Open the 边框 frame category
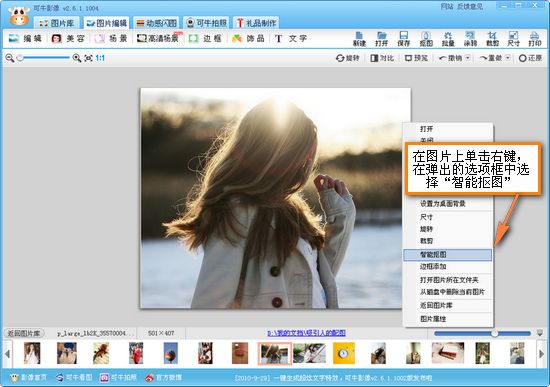The height and width of the screenshot is (387, 550). (205, 38)
